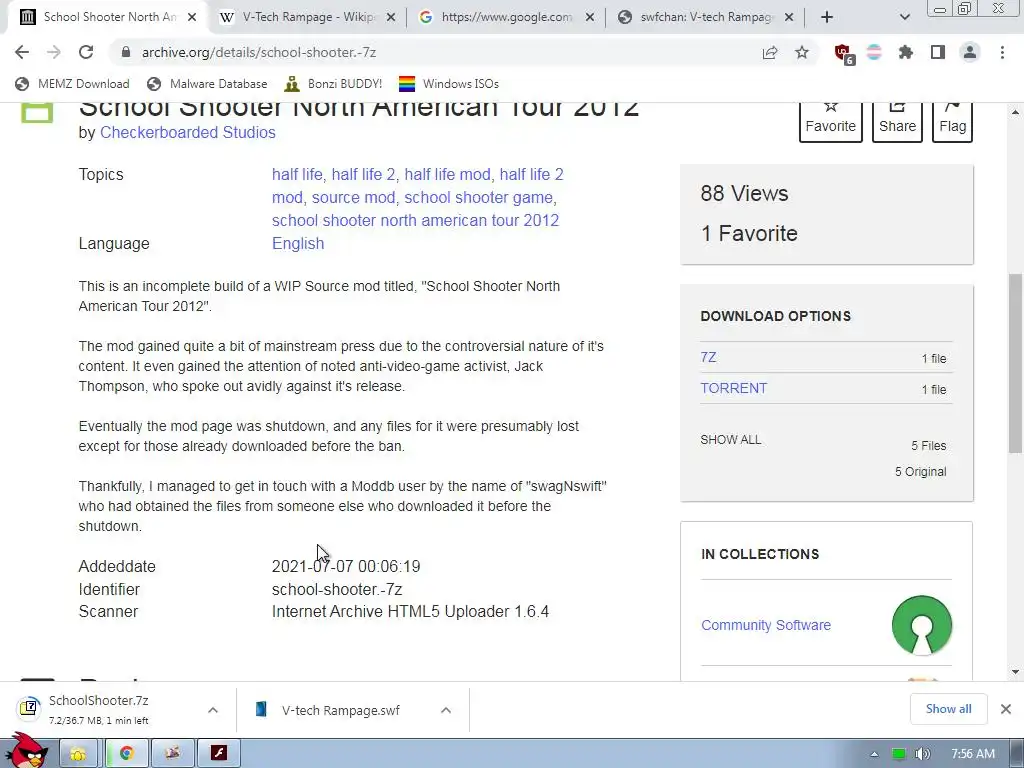Viewport: 1024px width, 768px height.
Task: Go forward with the forward arrow
Action: (x=54, y=52)
